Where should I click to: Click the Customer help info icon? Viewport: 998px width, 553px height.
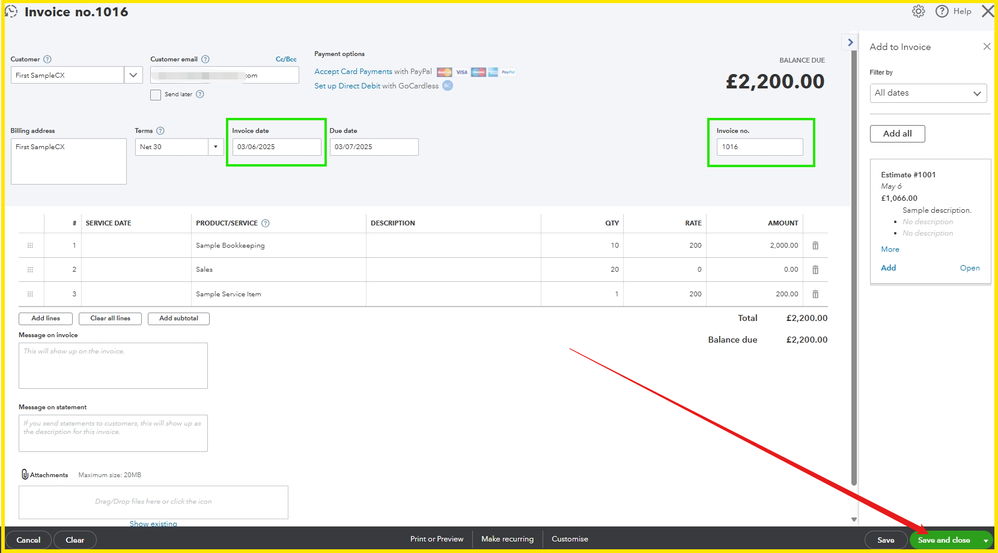coord(47,59)
